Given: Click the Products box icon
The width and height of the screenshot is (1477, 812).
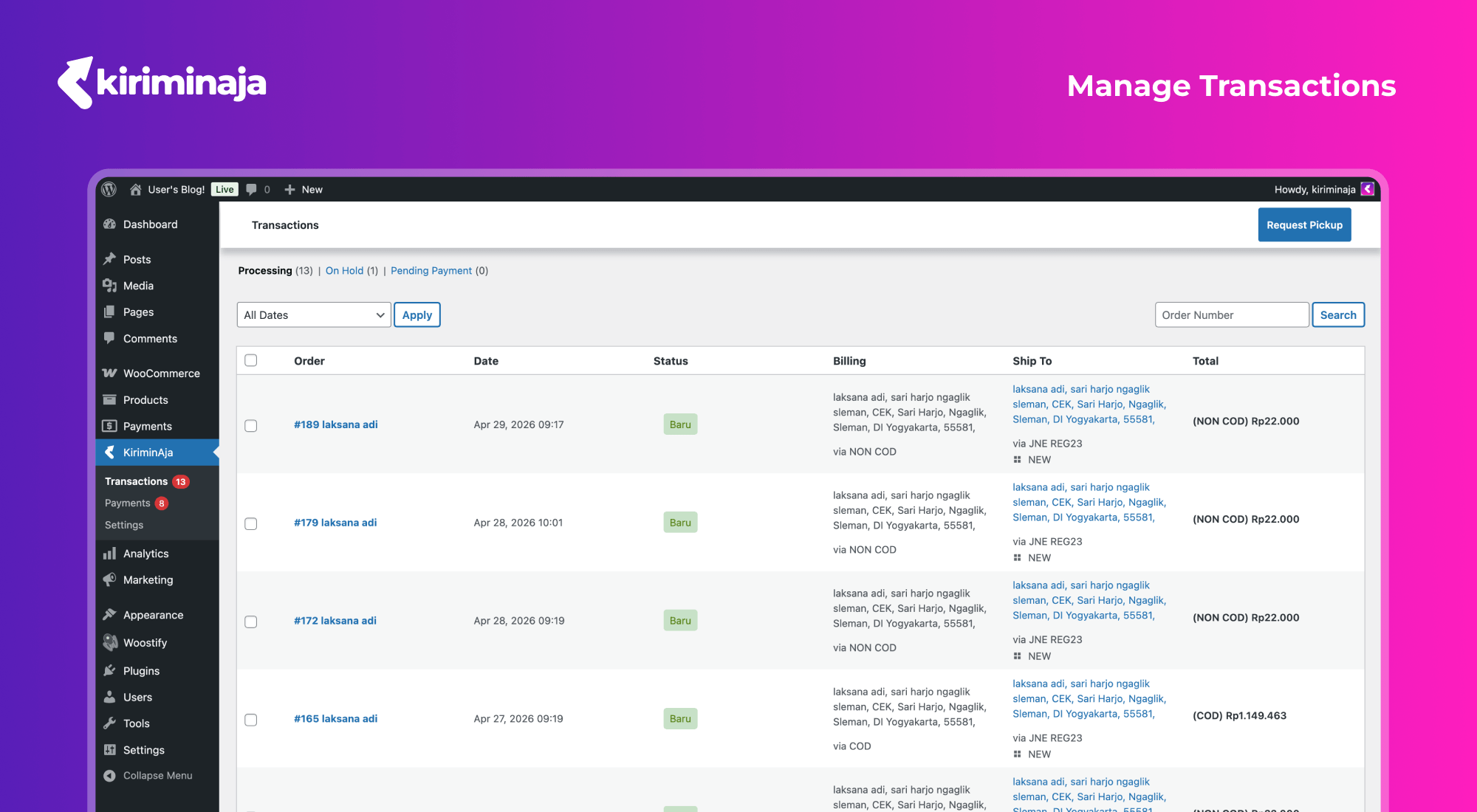Looking at the screenshot, I should coord(109,400).
